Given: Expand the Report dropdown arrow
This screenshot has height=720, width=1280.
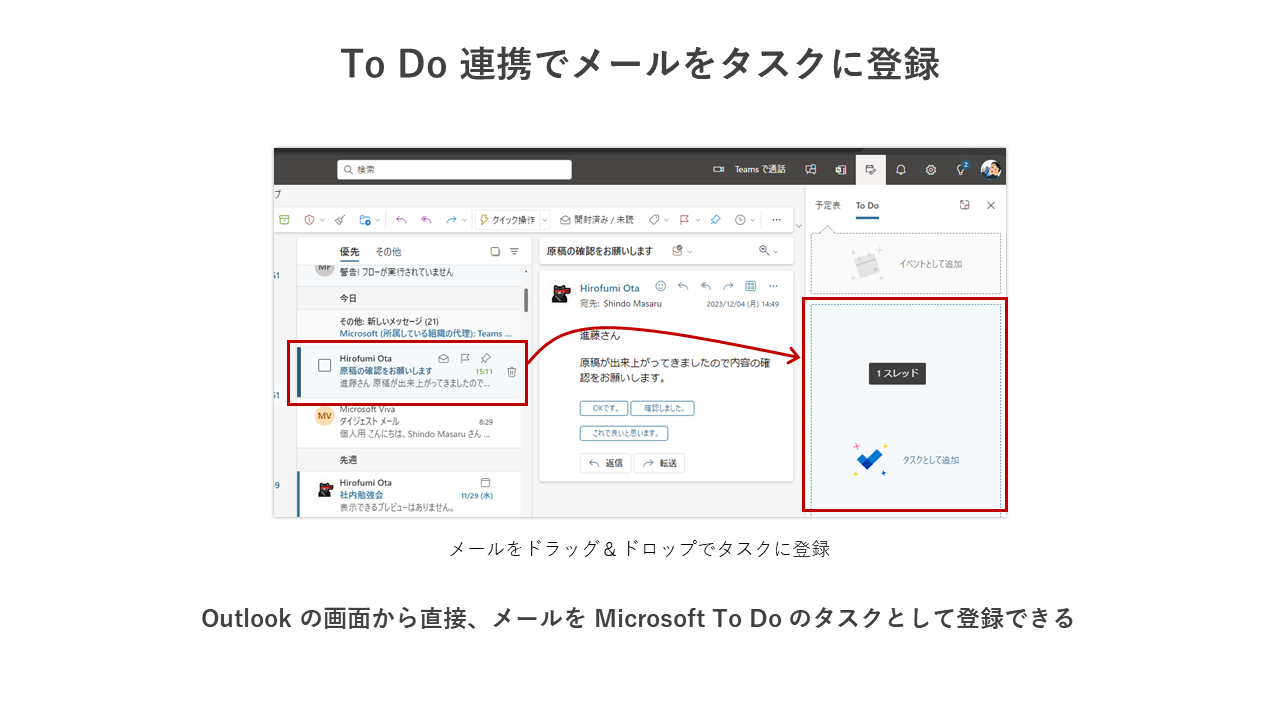Looking at the screenshot, I should (321, 221).
